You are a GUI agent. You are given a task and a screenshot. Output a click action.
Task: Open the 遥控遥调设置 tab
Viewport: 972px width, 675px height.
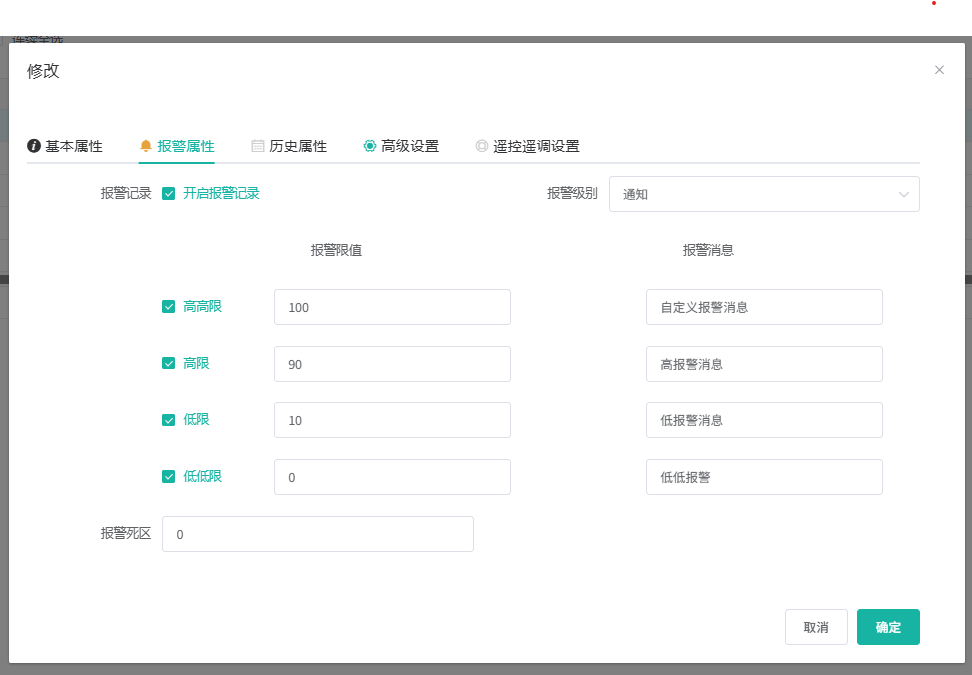[x=536, y=146]
